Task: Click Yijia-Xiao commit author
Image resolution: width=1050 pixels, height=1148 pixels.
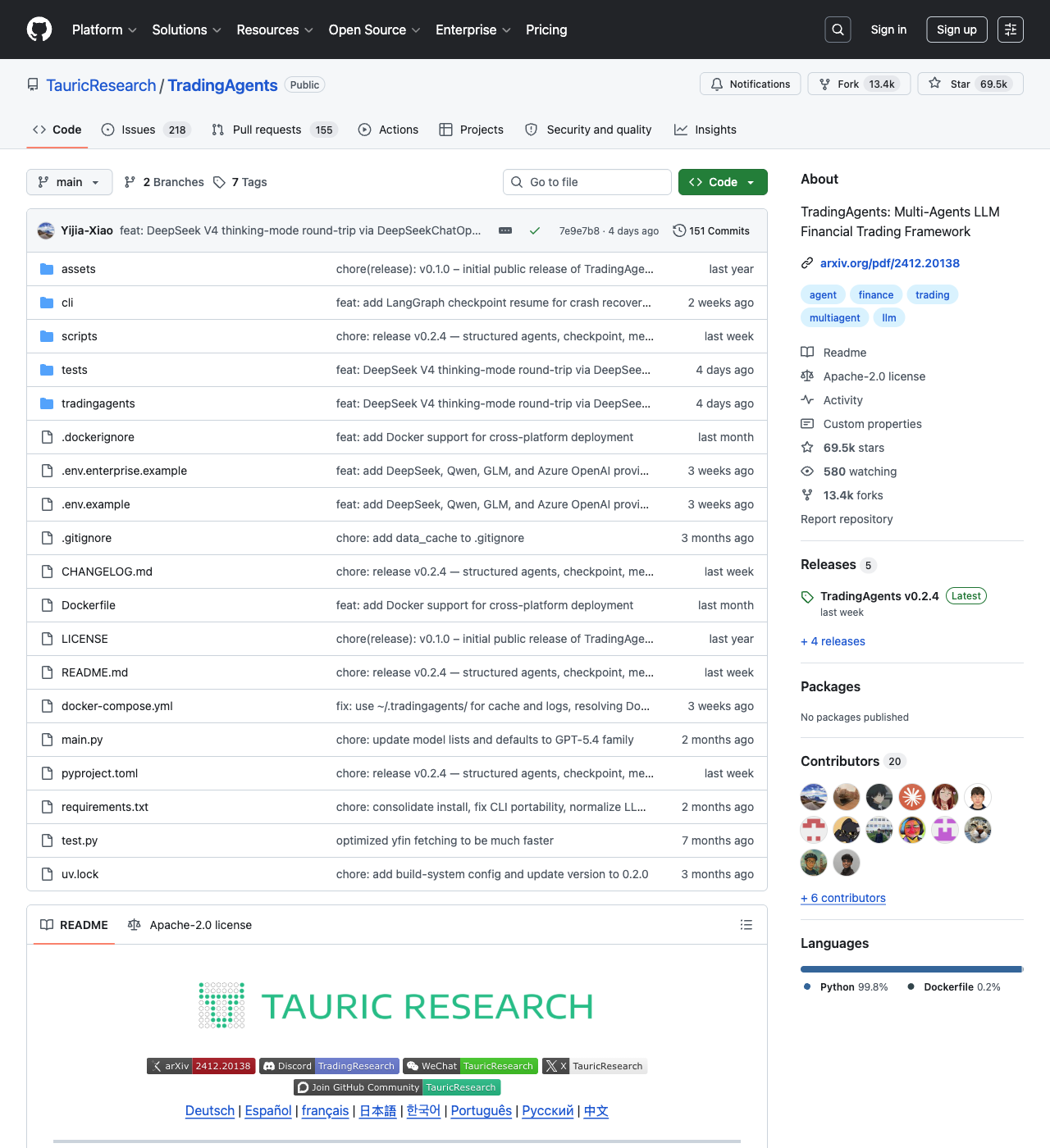Action: coord(87,230)
